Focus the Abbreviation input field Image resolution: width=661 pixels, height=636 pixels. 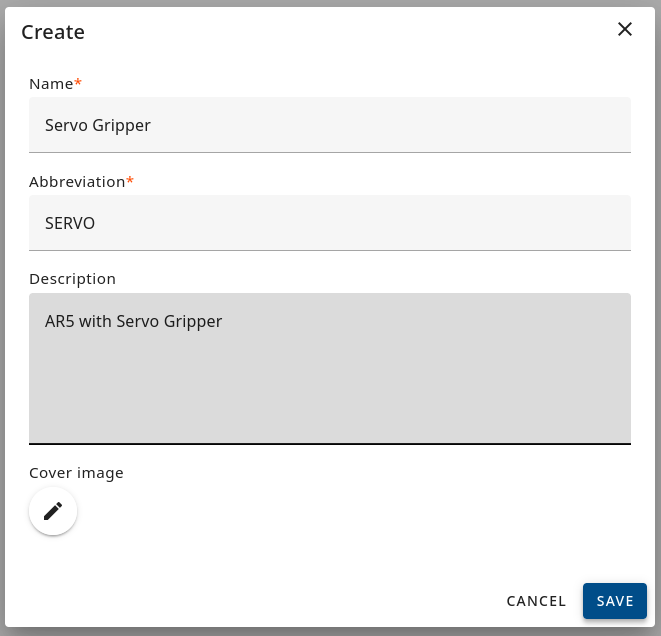[x=330, y=223]
